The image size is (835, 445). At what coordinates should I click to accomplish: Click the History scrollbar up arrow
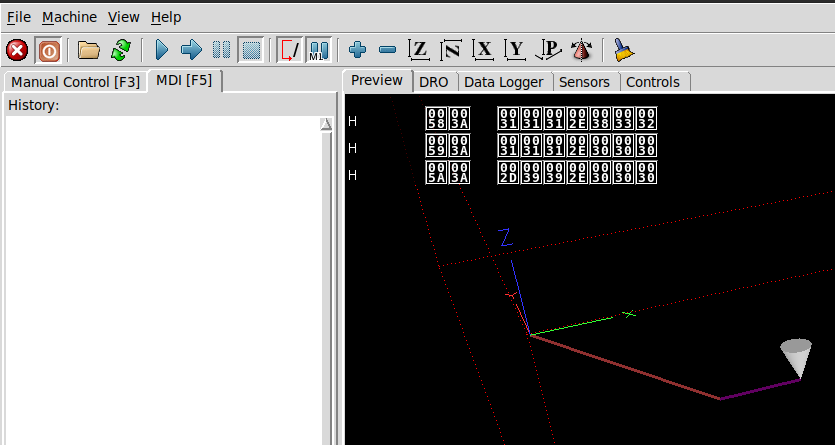(x=326, y=124)
